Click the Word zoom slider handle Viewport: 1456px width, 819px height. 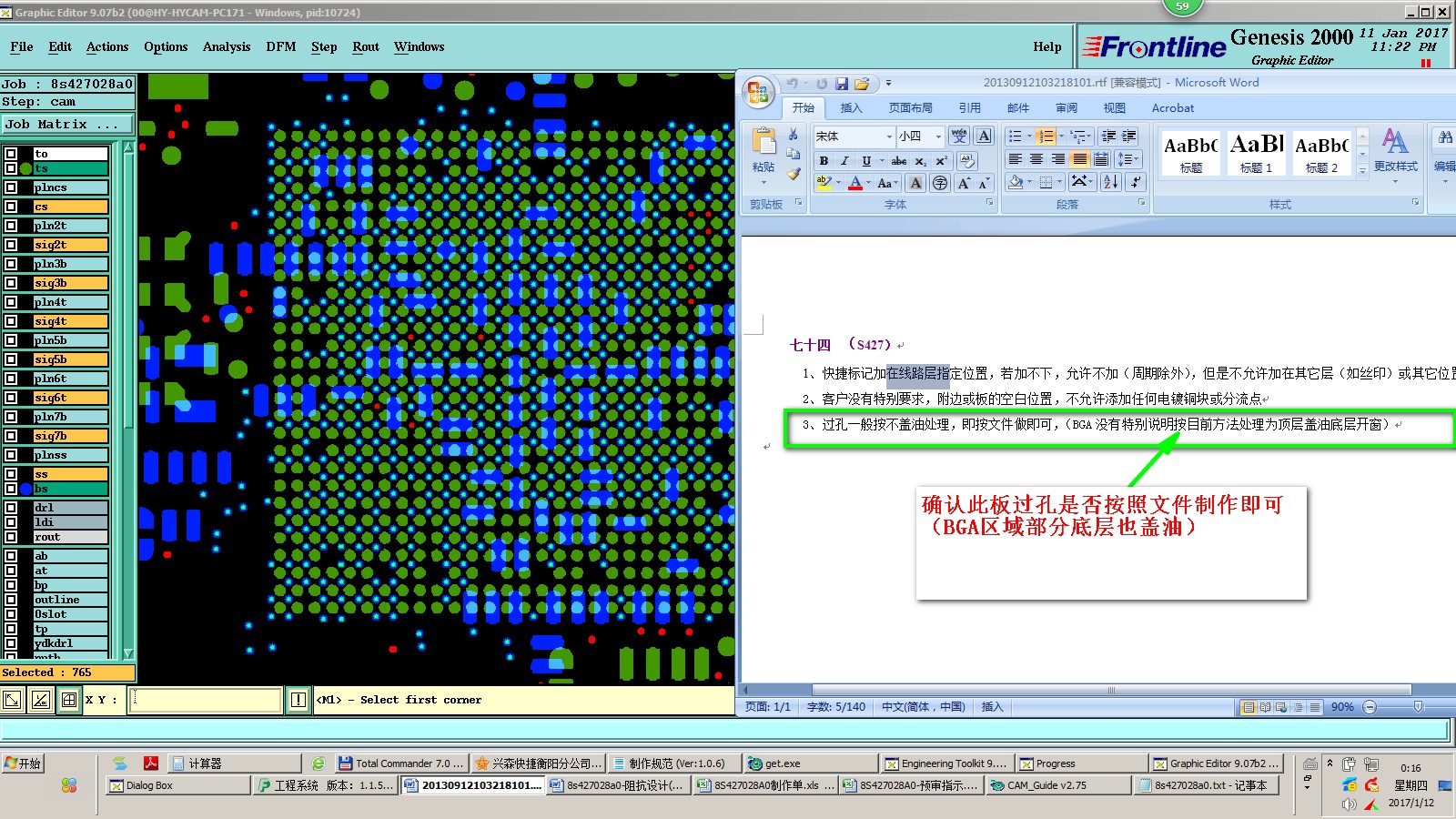click(x=1418, y=707)
